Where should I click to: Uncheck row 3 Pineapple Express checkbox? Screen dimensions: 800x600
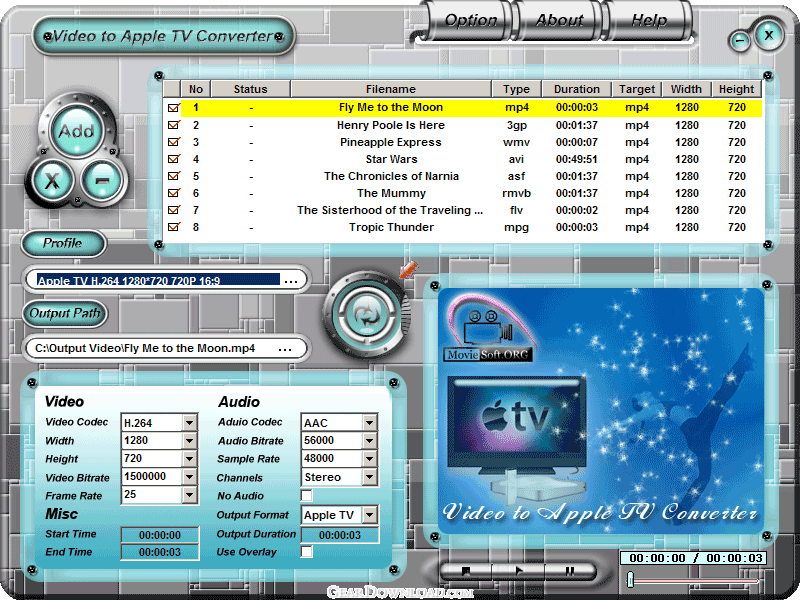173,142
